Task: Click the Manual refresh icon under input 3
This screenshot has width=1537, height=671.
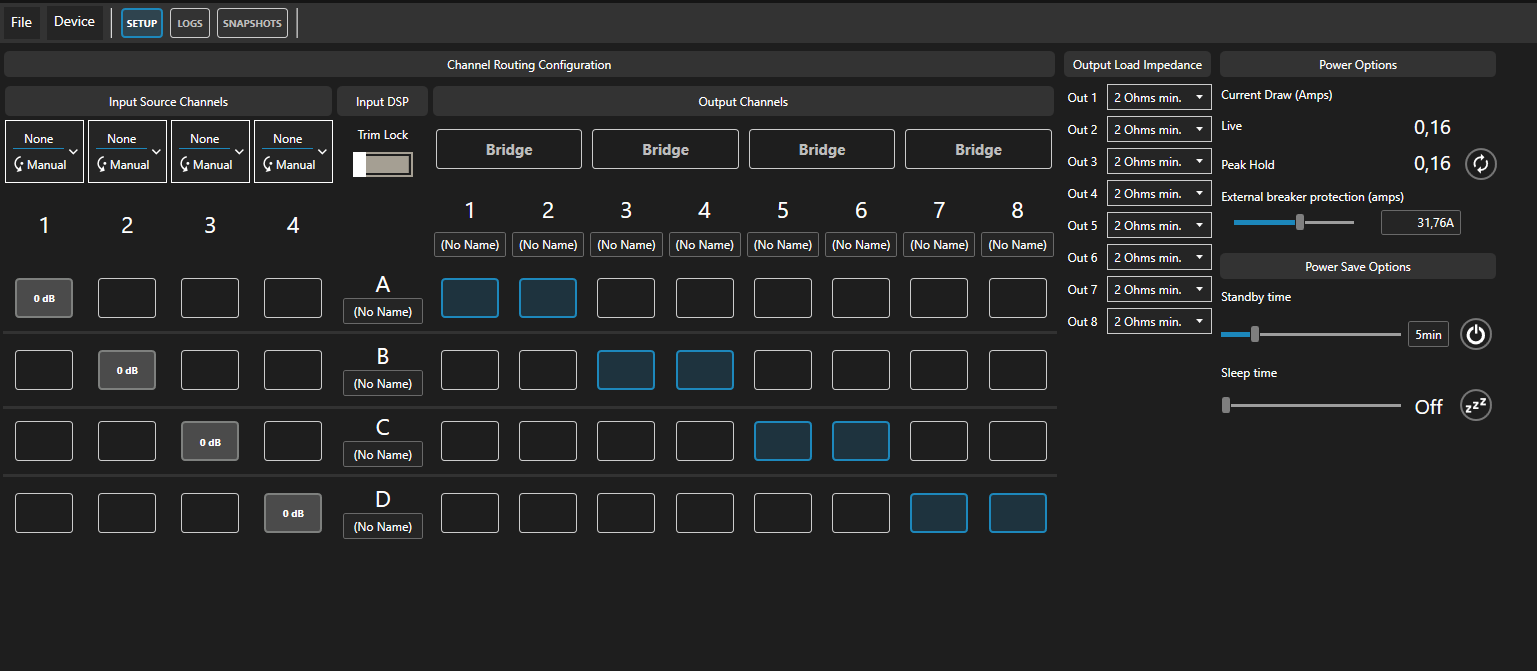Action: (x=185, y=165)
